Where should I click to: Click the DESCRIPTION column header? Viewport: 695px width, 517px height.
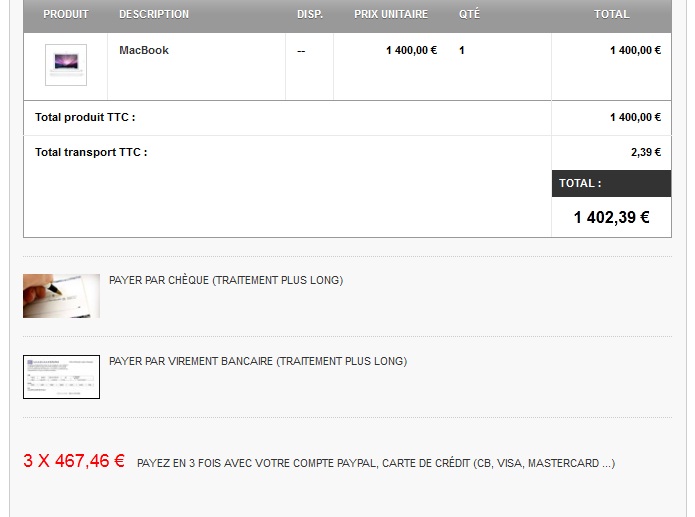(x=154, y=14)
